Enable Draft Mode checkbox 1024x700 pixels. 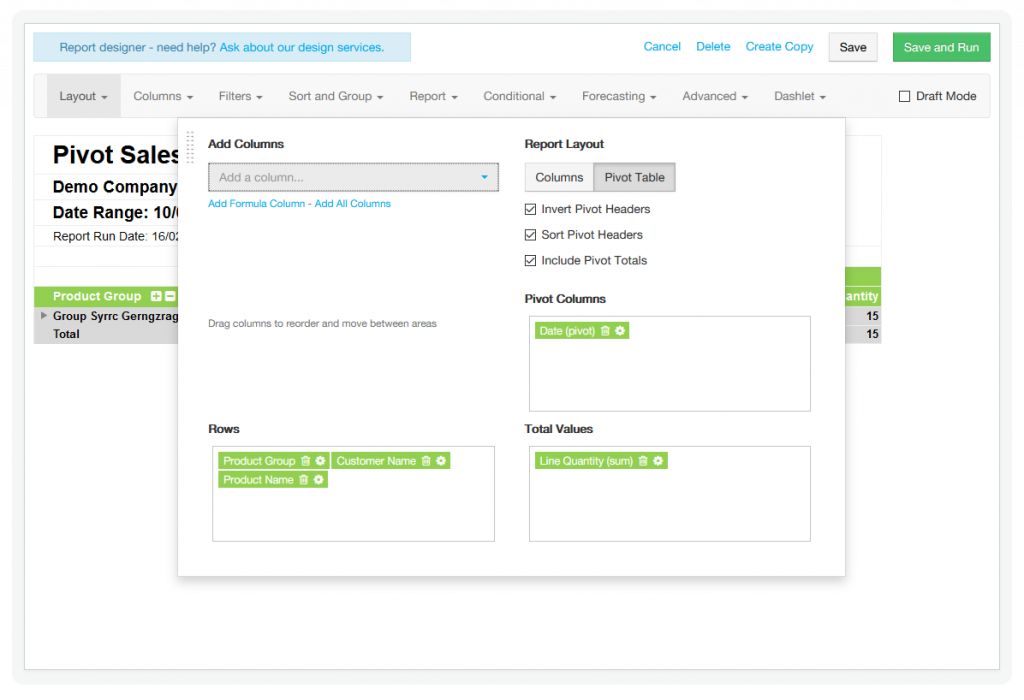(904, 96)
